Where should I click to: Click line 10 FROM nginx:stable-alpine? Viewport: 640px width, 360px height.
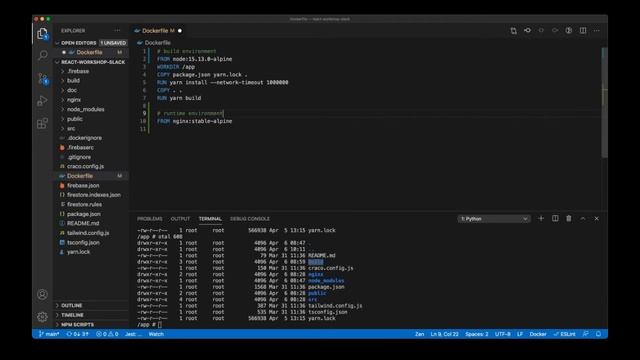tap(195, 121)
